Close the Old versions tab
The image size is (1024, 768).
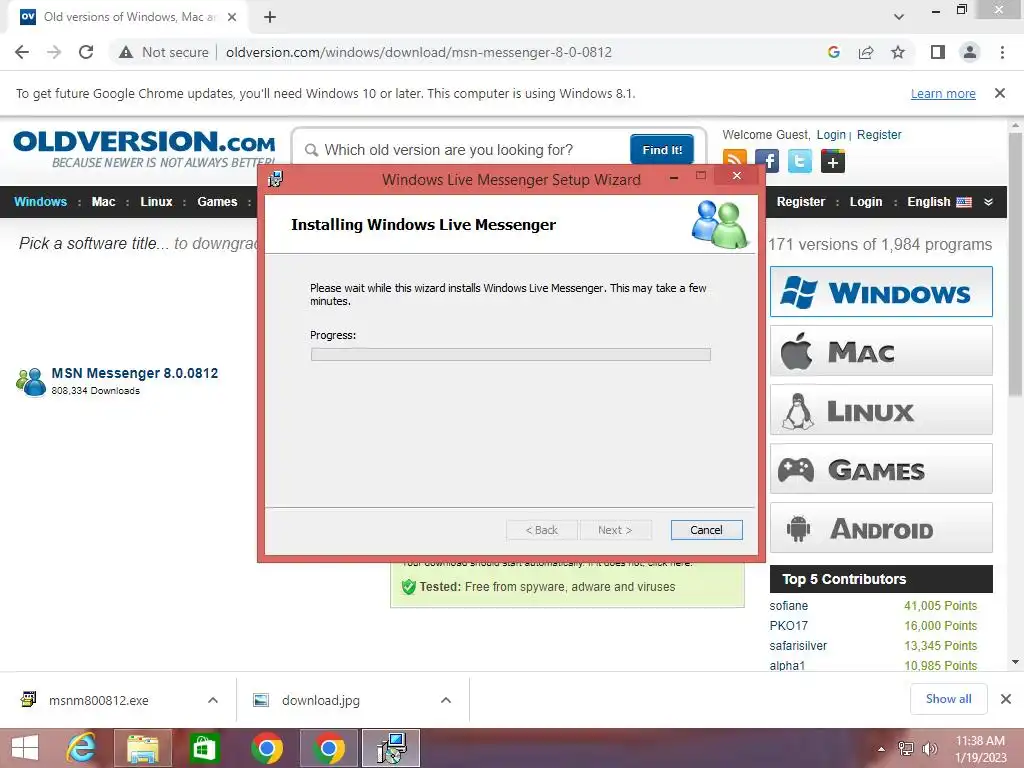(x=232, y=17)
